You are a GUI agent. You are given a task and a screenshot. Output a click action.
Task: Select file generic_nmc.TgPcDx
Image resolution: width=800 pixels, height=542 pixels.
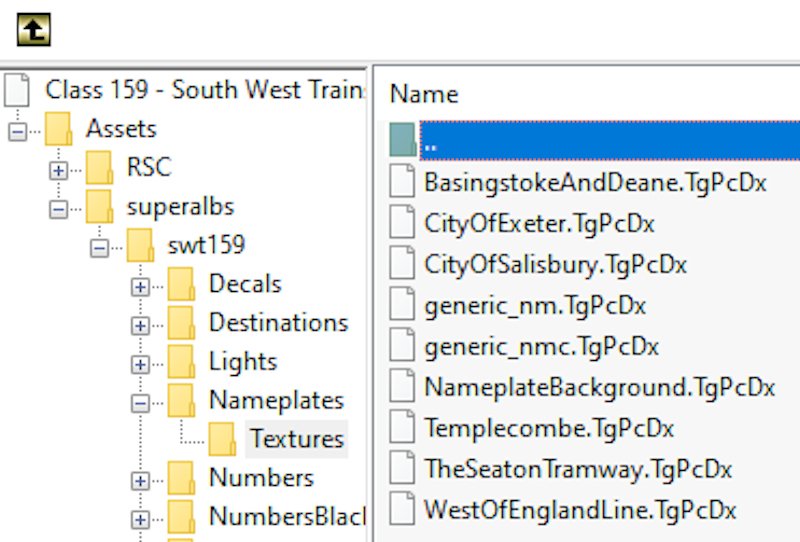point(542,347)
